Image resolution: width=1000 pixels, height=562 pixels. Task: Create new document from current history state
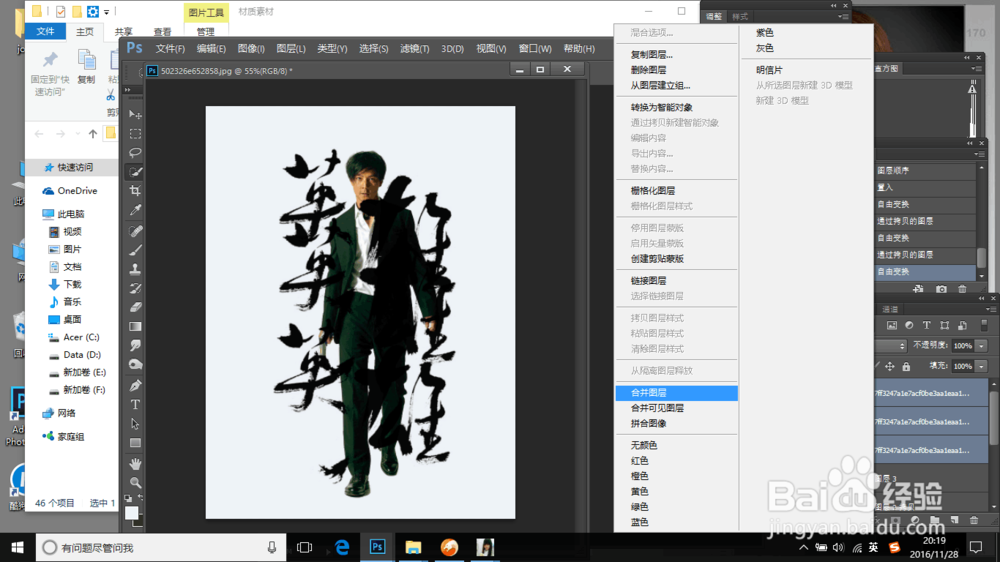918,289
